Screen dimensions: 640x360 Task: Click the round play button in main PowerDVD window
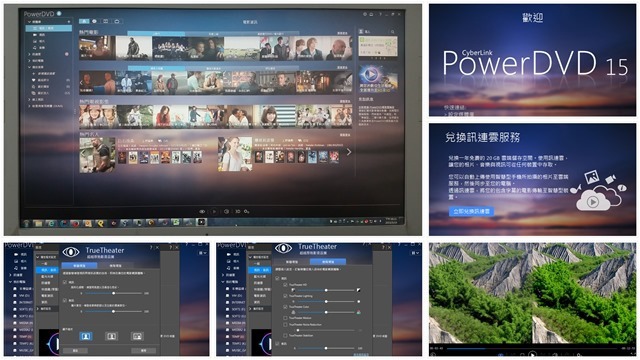coord(214,211)
